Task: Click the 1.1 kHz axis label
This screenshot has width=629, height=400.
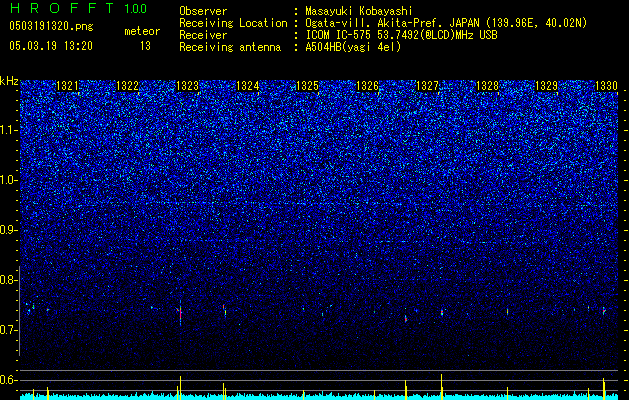Action: pyautogui.click(x=9, y=130)
